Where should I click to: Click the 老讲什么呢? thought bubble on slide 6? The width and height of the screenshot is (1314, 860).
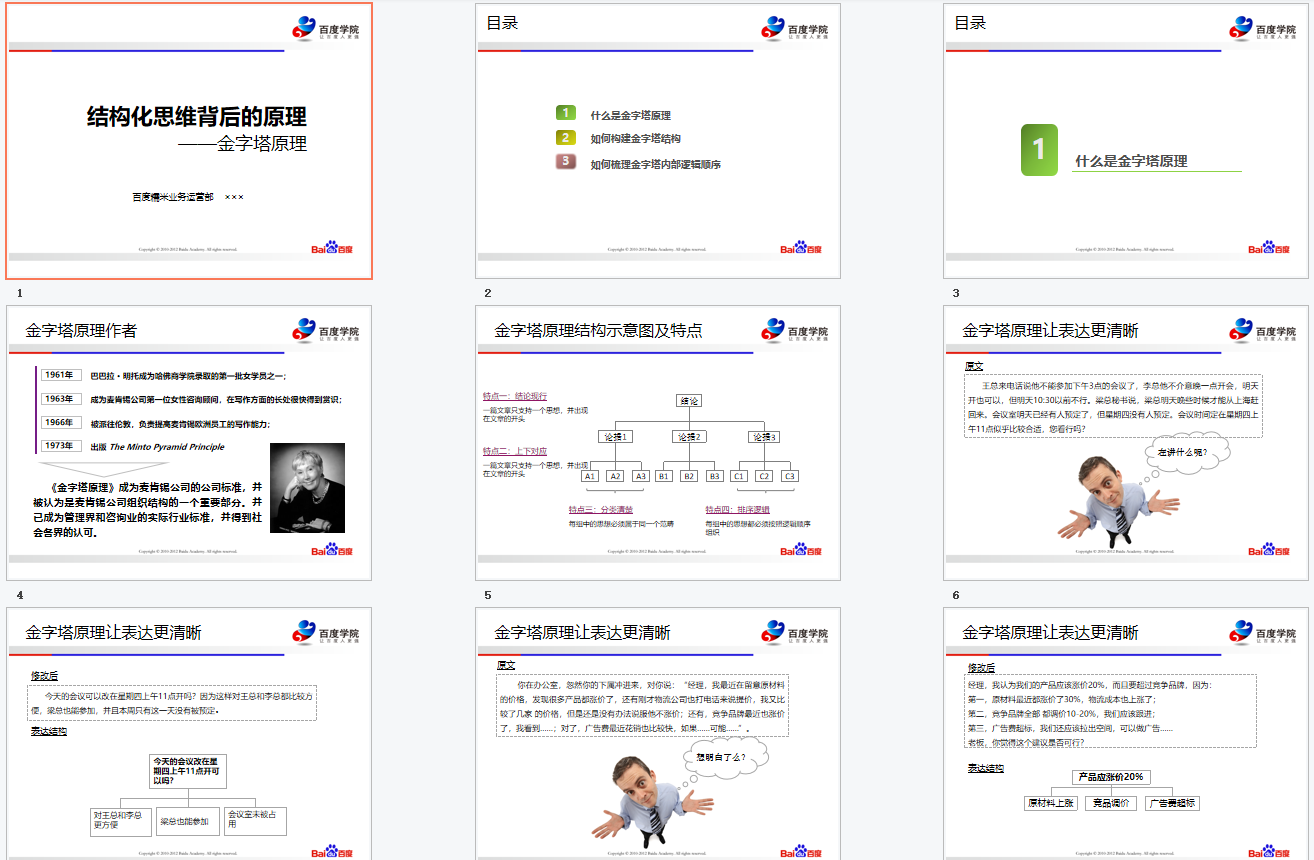pyautogui.click(x=1181, y=453)
